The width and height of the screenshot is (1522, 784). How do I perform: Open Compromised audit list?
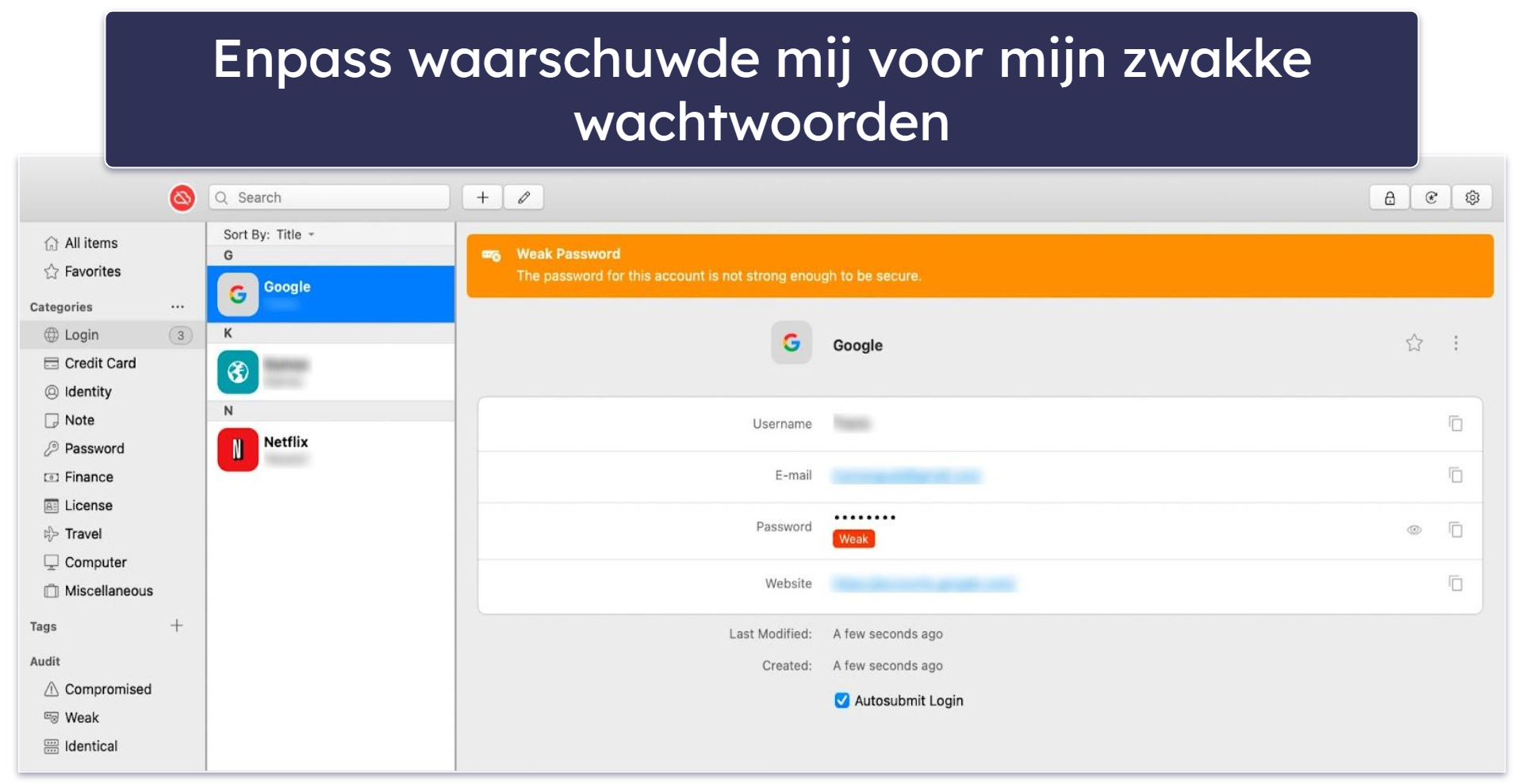click(x=98, y=690)
